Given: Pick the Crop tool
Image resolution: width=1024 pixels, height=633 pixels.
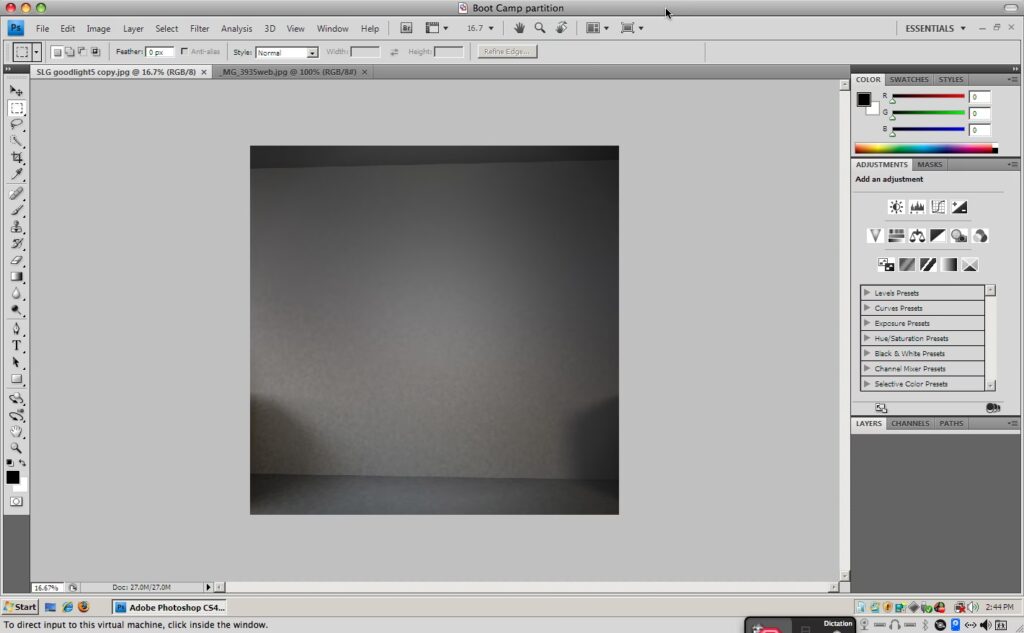Looking at the screenshot, I should (x=17, y=158).
